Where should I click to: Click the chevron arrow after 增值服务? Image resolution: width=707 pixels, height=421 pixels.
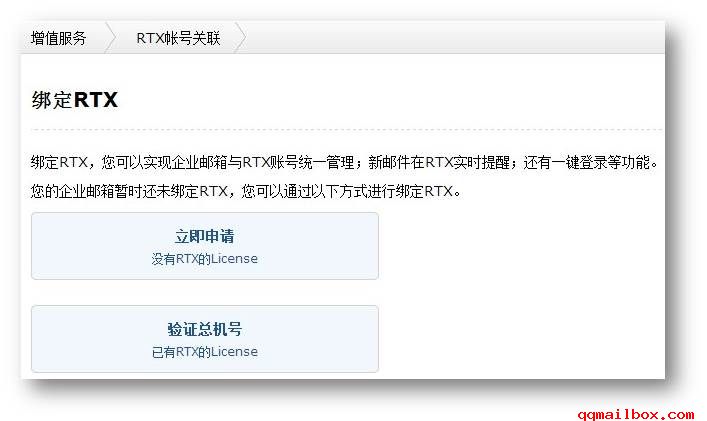110,38
